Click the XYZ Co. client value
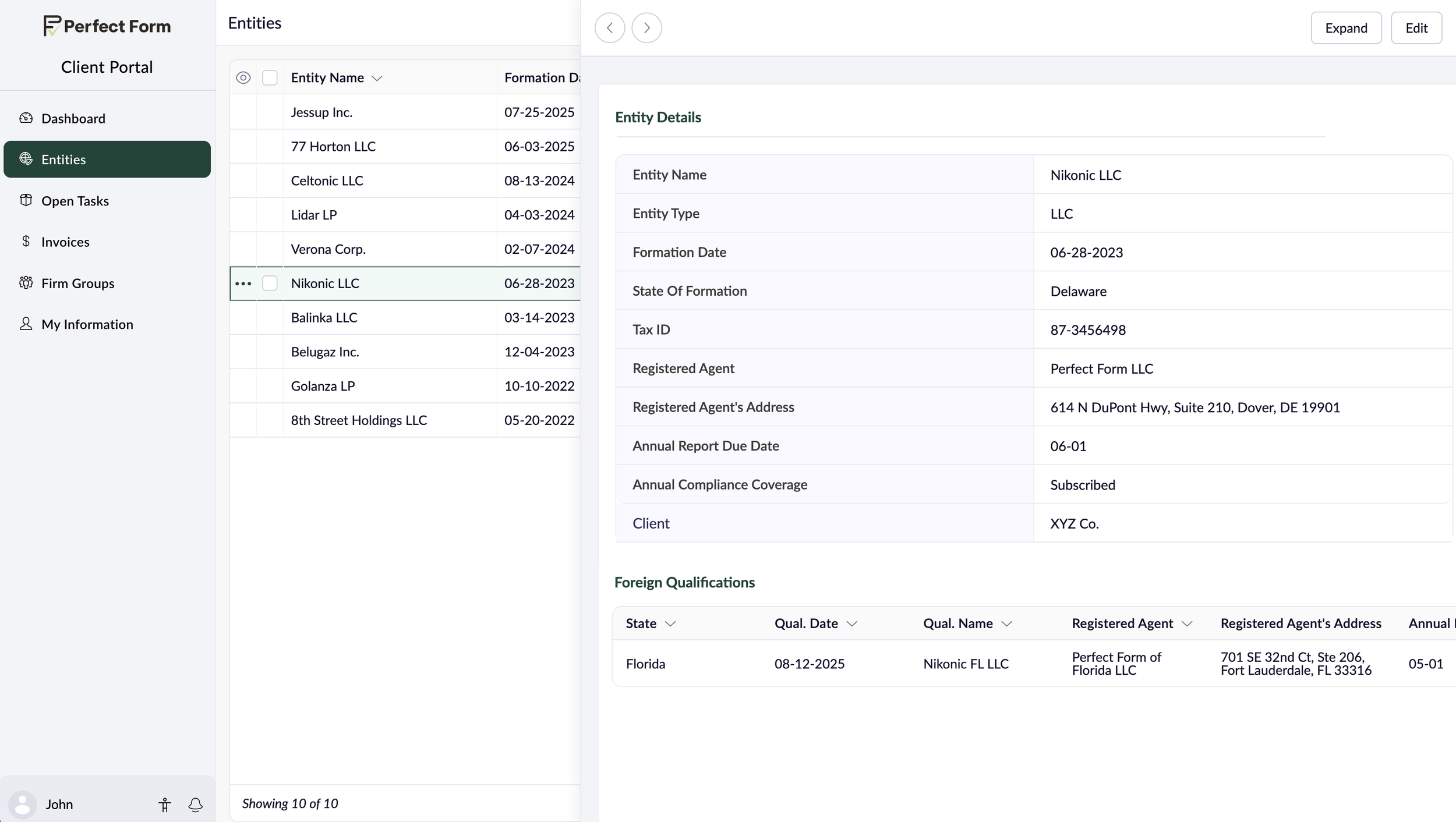The image size is (1456, 822). click(x=1075, y=523)
